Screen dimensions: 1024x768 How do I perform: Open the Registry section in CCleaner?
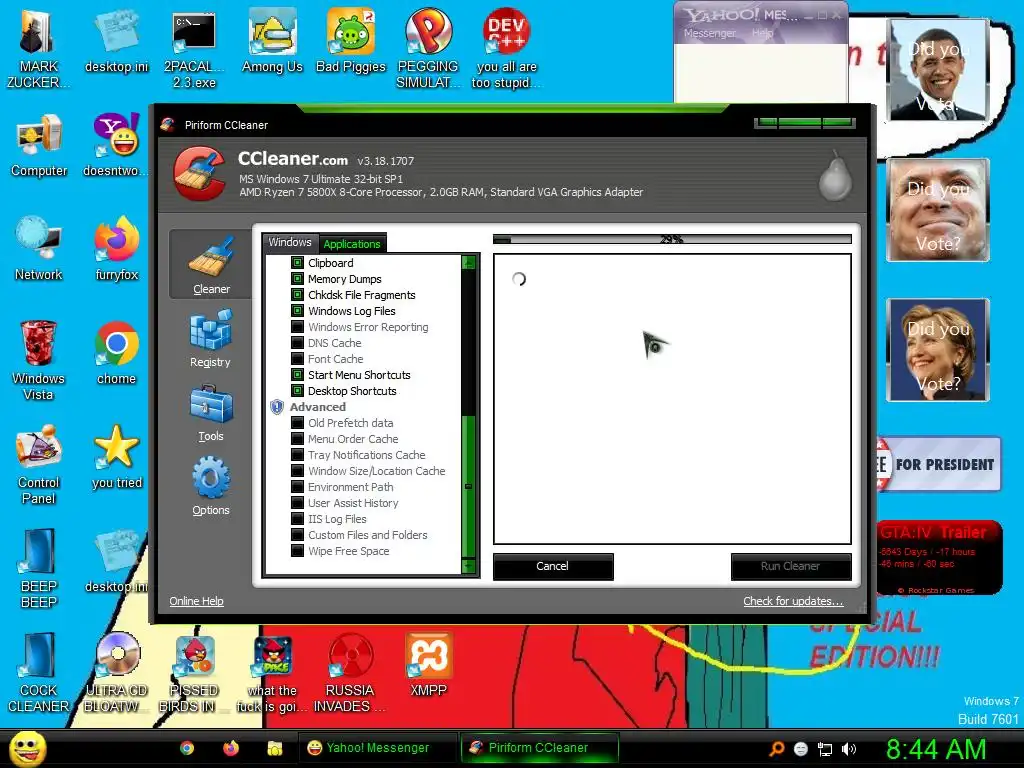(x=210, y=339)
